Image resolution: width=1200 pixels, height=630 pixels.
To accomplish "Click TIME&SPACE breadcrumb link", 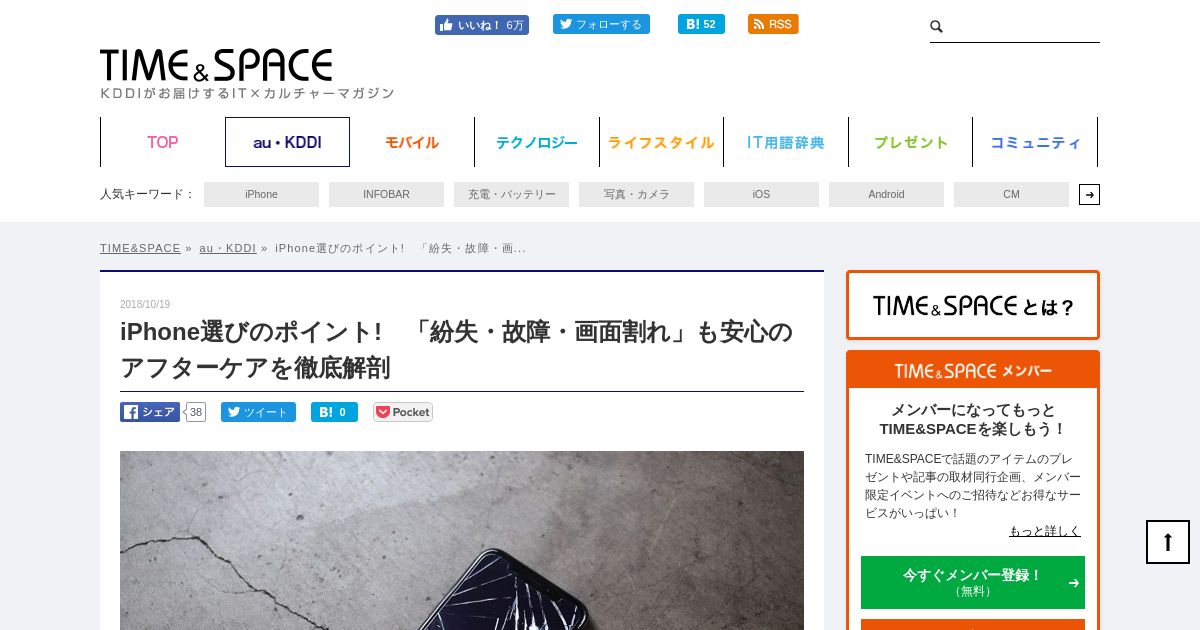I will click(140, 248).
